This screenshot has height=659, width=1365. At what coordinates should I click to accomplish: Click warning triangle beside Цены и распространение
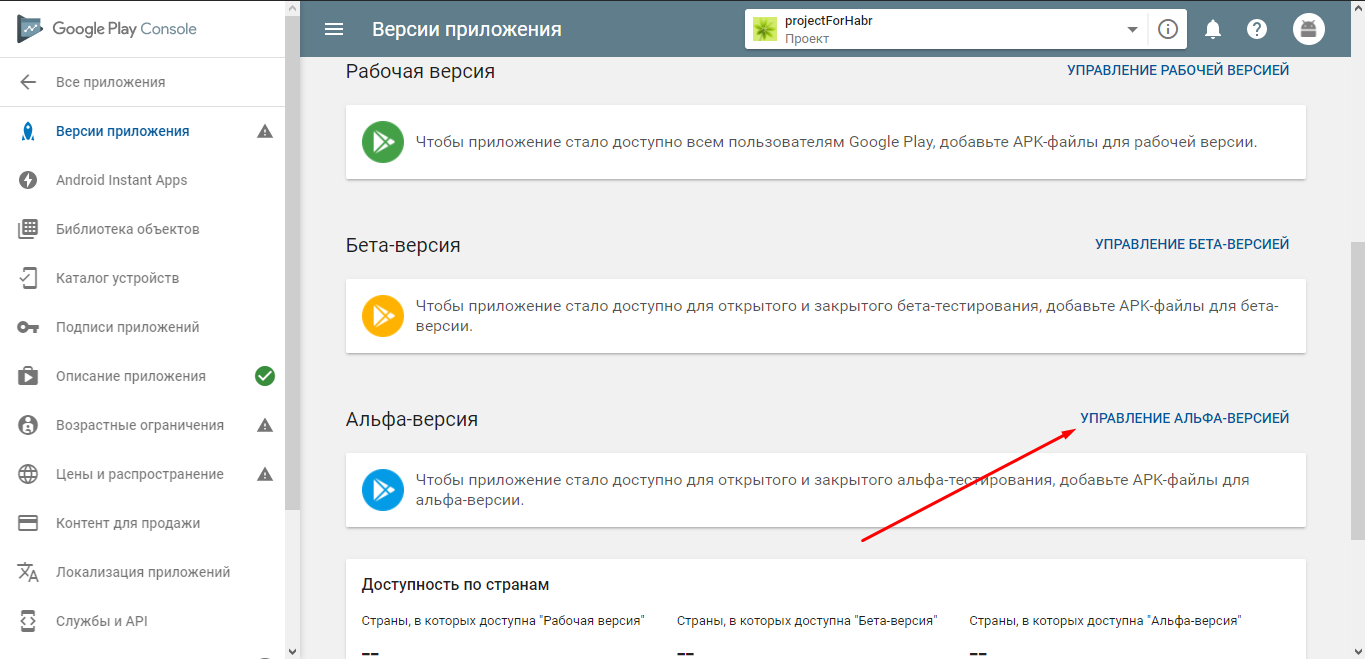coord(265,474)
